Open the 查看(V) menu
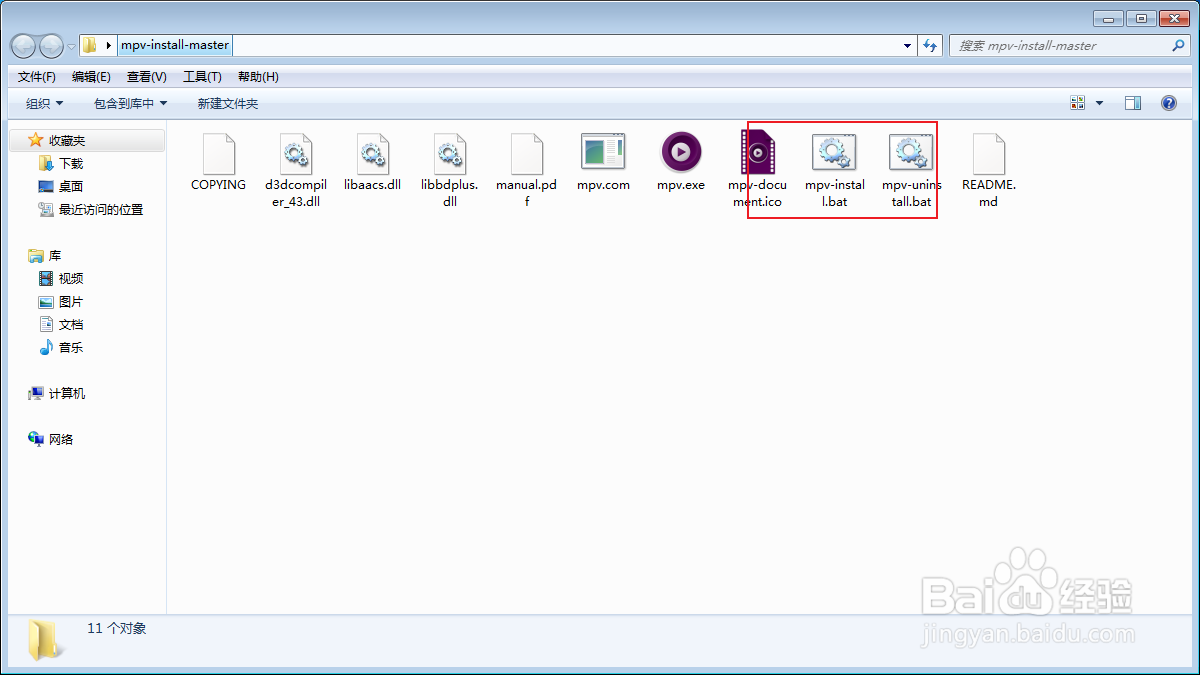 pos(146,76)
